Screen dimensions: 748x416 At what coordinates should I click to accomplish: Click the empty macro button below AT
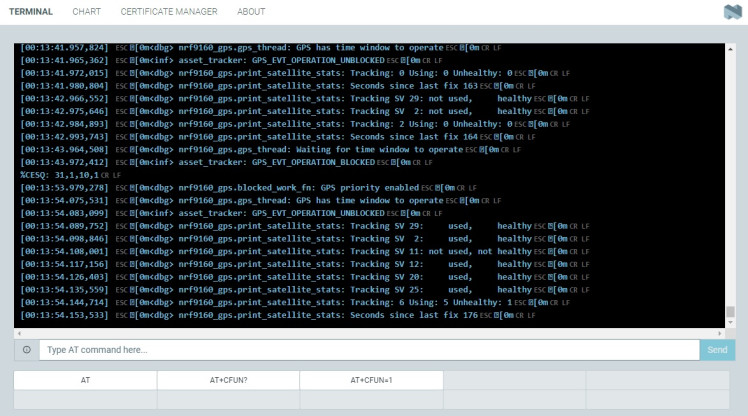pyautogui.click(x=85, y=399)
